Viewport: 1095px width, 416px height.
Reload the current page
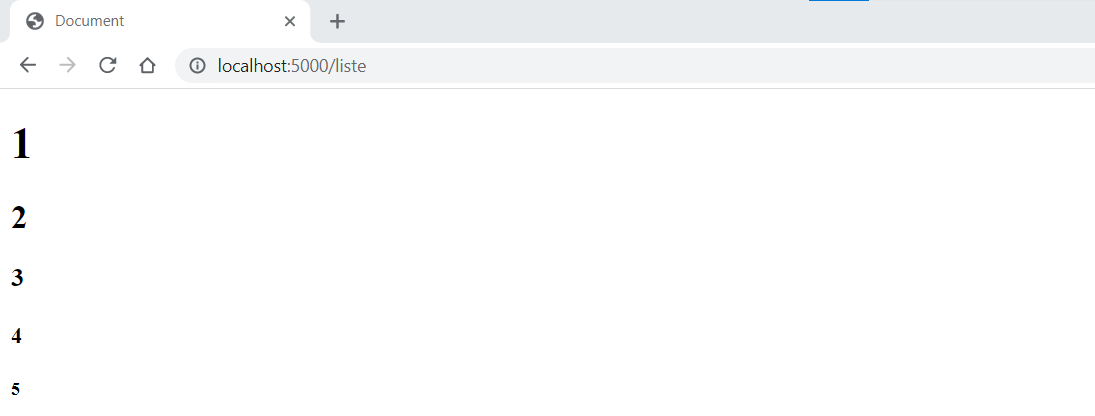click(108, 66)
